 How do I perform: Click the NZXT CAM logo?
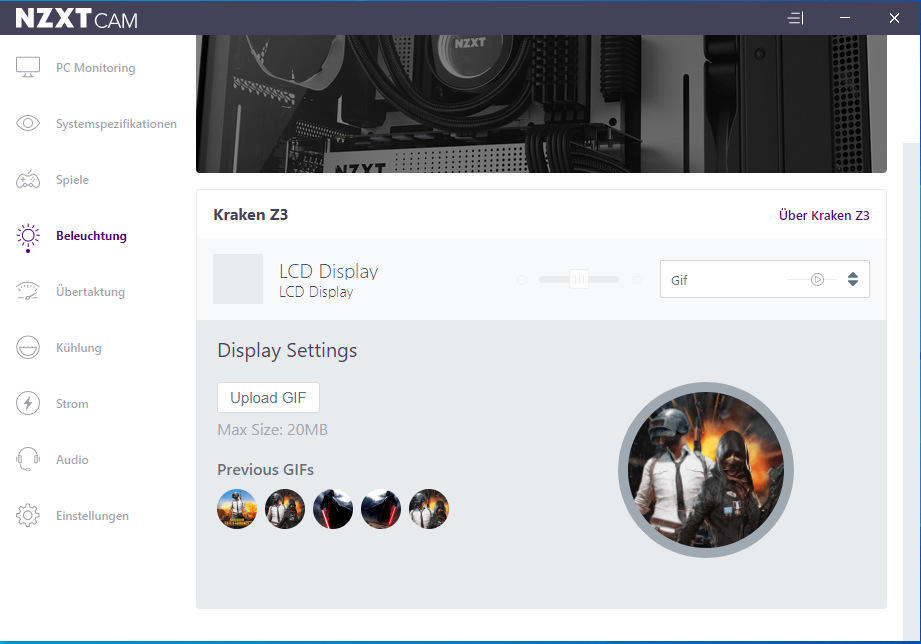point(76,18)
